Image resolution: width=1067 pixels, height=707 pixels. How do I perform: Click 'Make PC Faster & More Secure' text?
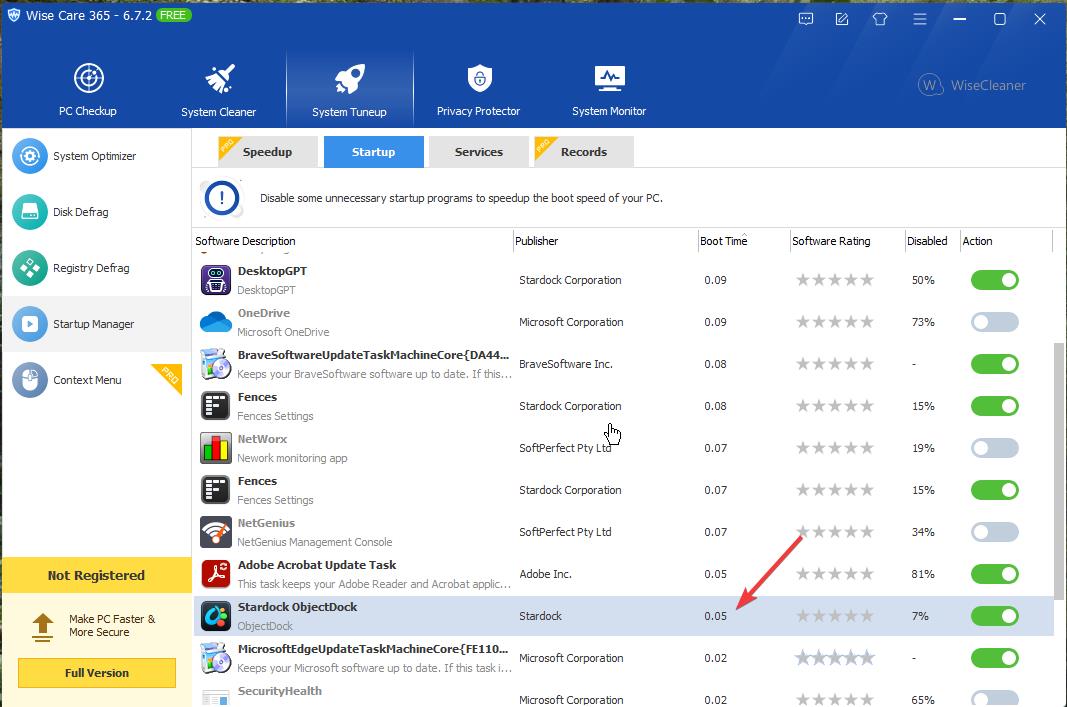pyautogui.click(x=112, y=625)
